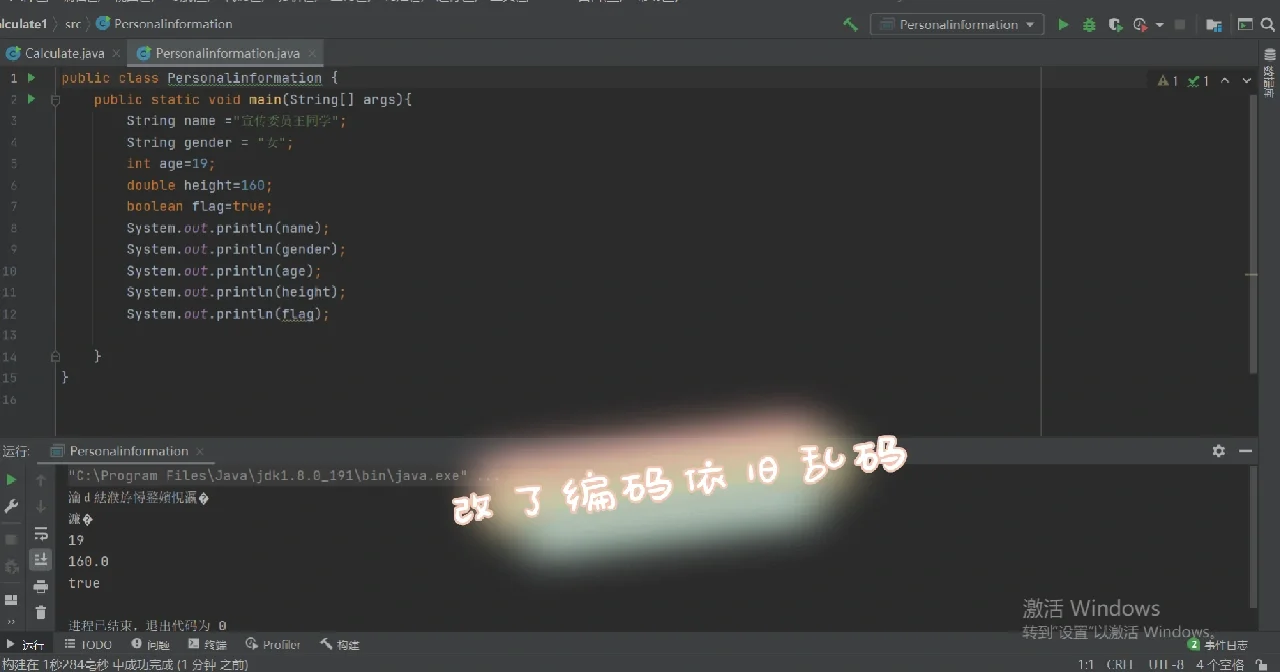Open the TODO tool window
Viewport: 1280px width, 672px height.
point(88,644)
